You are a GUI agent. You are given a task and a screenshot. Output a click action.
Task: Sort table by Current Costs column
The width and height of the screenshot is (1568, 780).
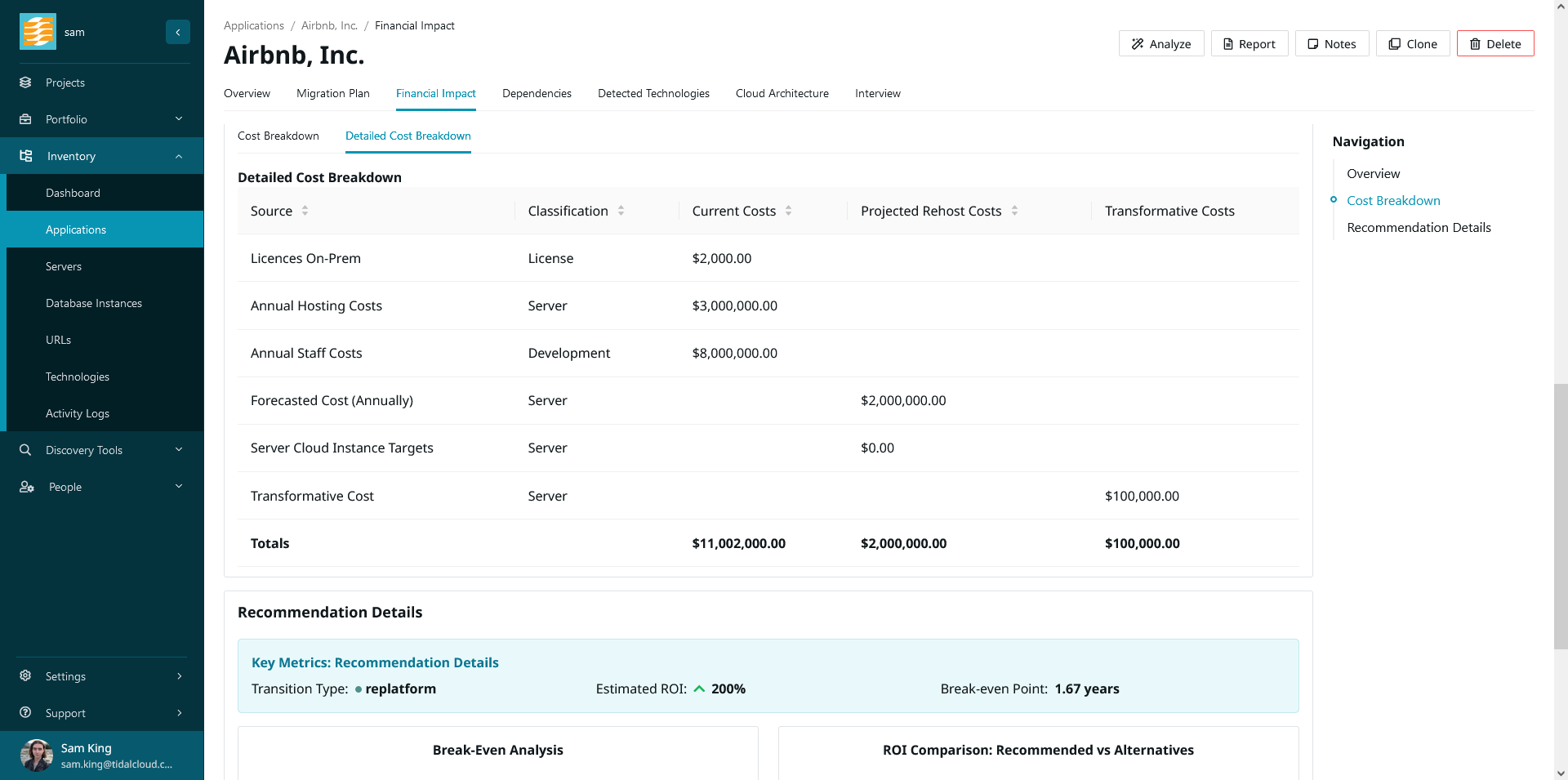click(788, 211)
